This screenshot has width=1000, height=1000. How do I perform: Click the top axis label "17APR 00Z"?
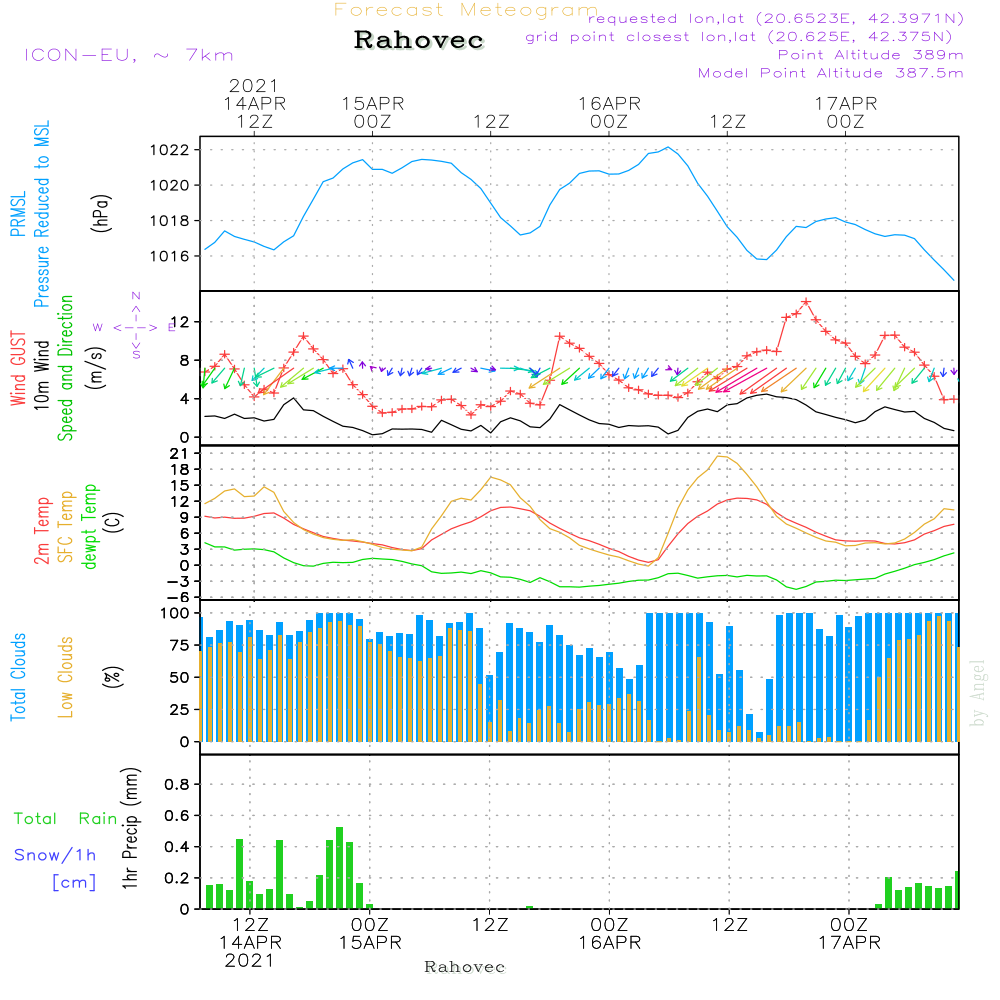tap(846, 112)
